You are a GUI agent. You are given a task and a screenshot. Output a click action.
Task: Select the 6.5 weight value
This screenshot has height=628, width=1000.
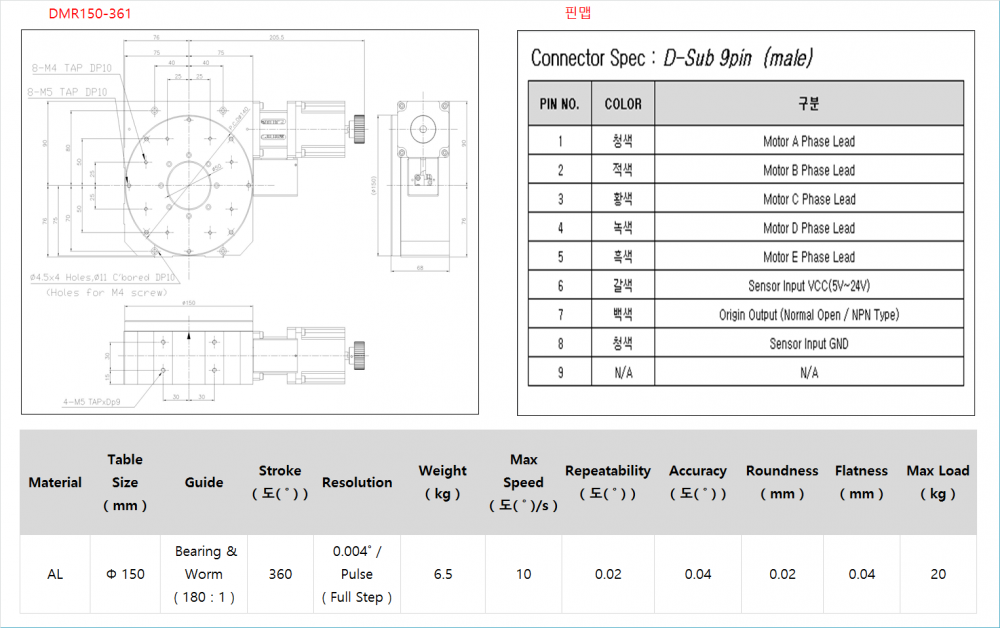point(442,574)
